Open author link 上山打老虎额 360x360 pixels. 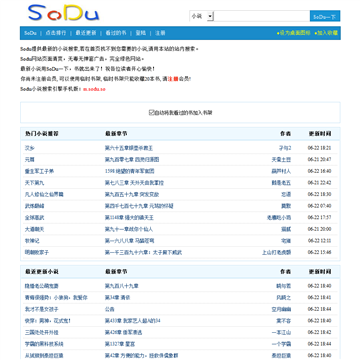(276, 252)
